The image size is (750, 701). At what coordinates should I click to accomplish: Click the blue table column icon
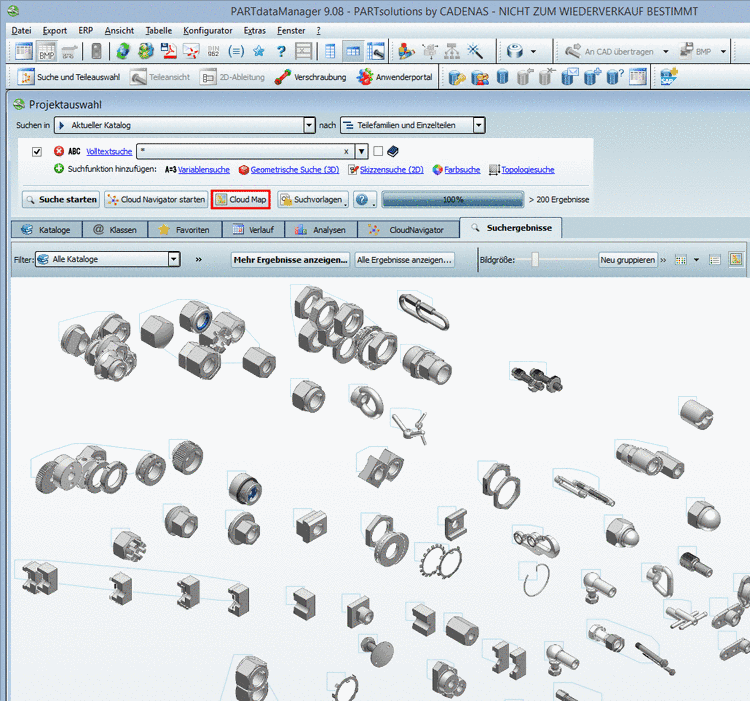pos(330,51)
